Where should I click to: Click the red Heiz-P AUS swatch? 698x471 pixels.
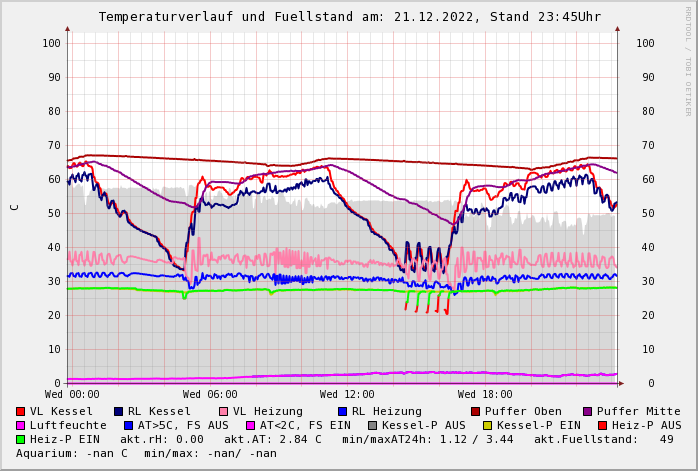click(602, 425)
